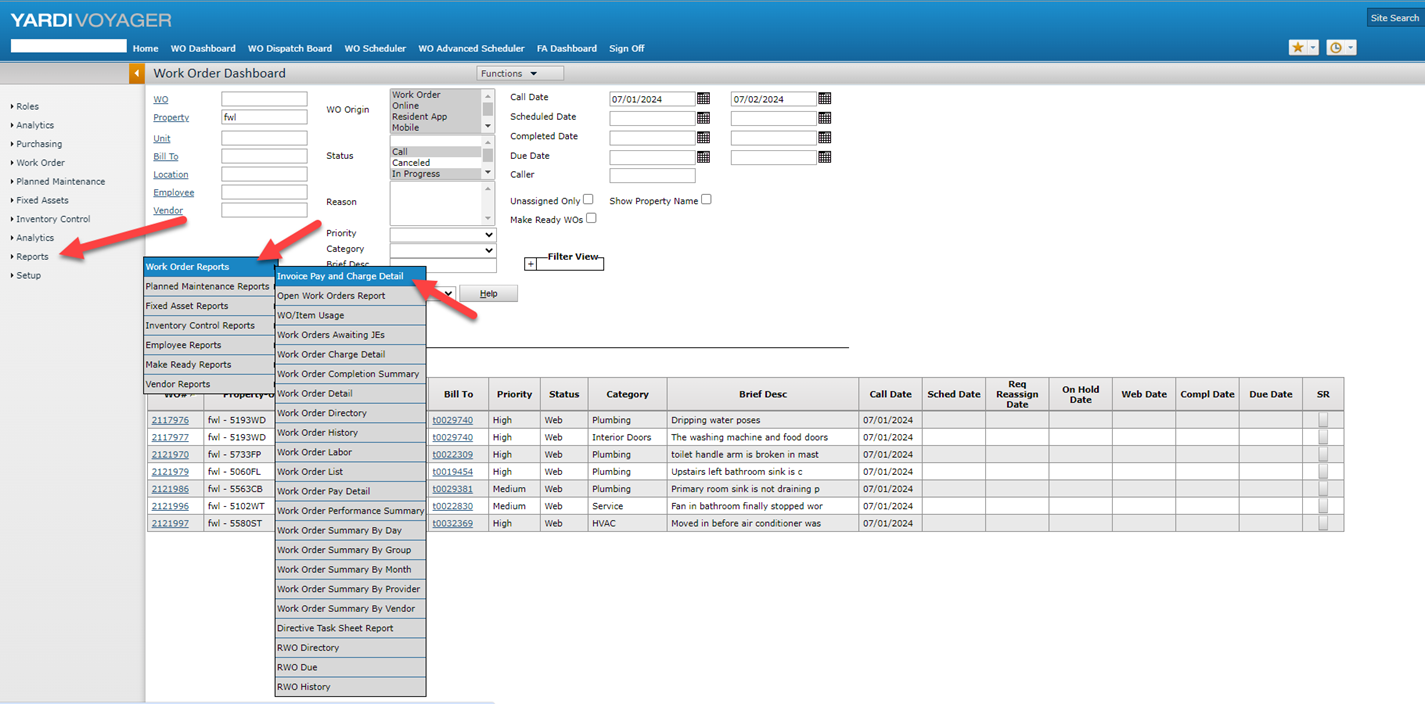Check the Show Property Name box
The height and width of the screenshot is (704, 1425).
pyautogui.click(x=706, y=200)
